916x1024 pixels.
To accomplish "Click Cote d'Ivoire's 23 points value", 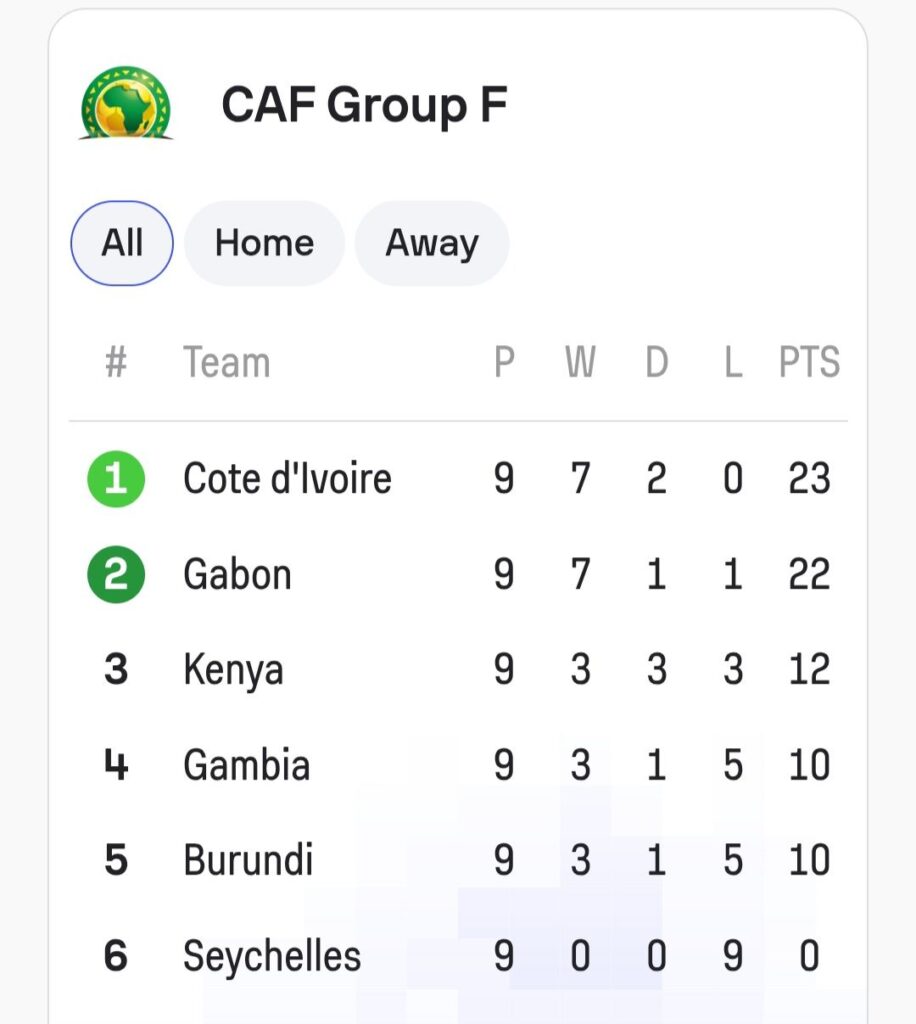I will (x=809, y=479).
